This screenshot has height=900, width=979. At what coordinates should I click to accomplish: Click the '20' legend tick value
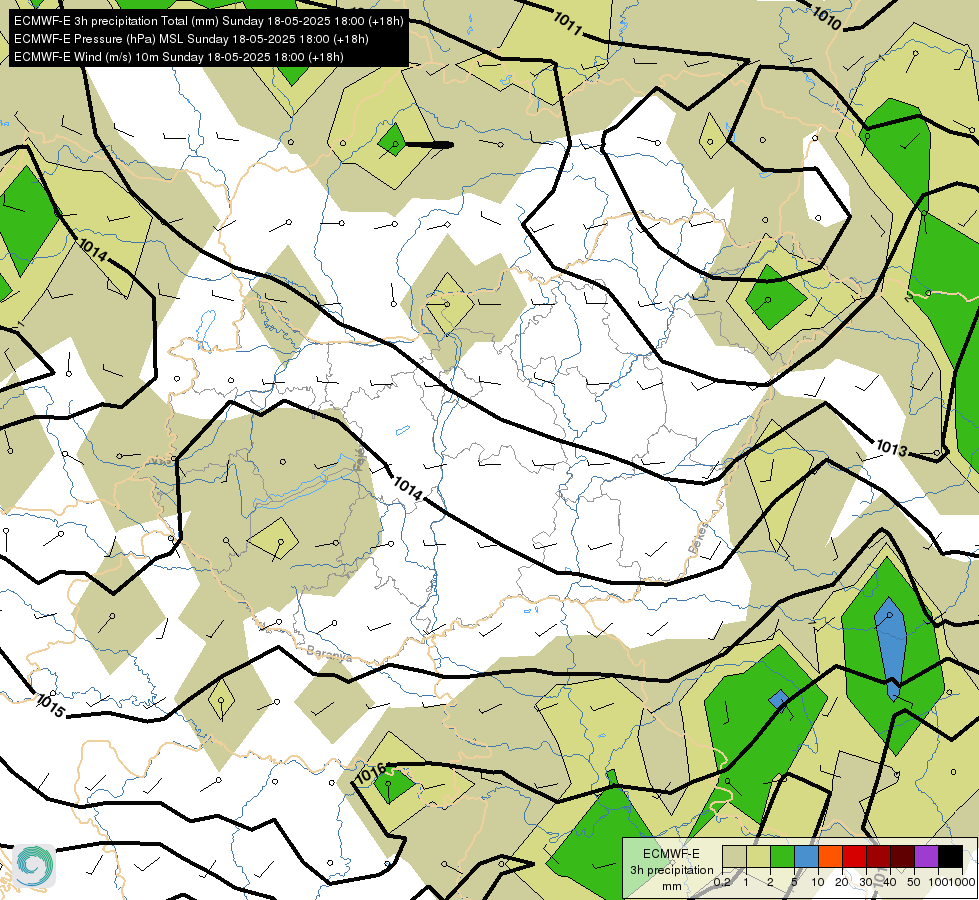[x=842, y=882]
